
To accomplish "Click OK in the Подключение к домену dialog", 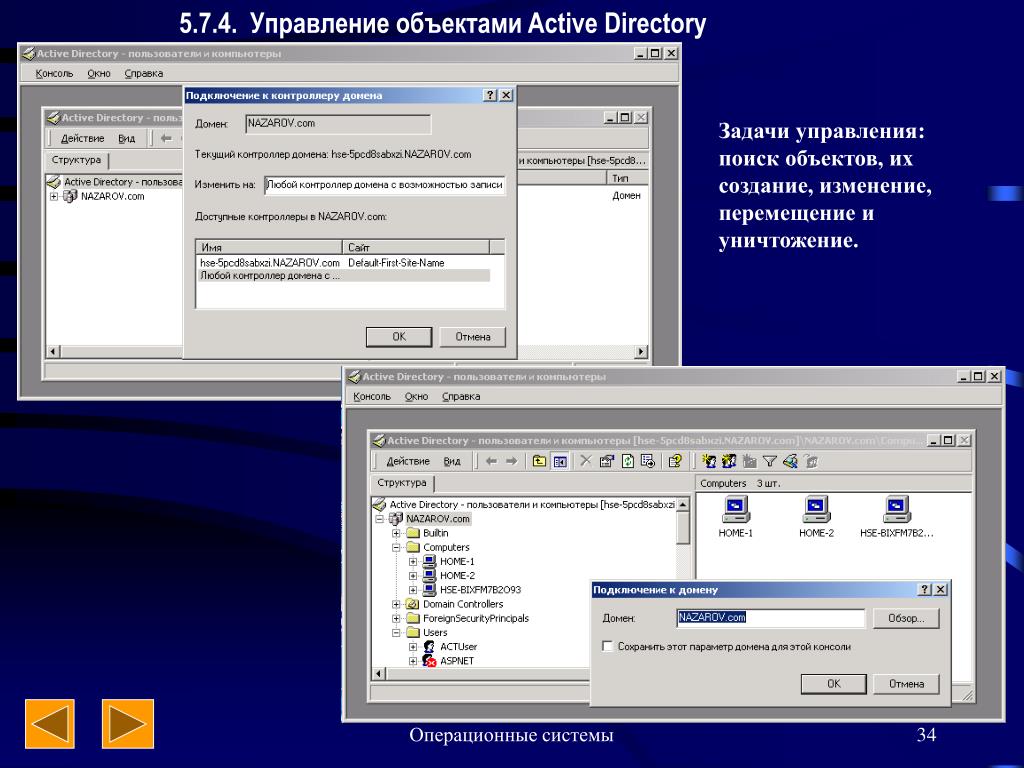I will (x=833, y=684).
